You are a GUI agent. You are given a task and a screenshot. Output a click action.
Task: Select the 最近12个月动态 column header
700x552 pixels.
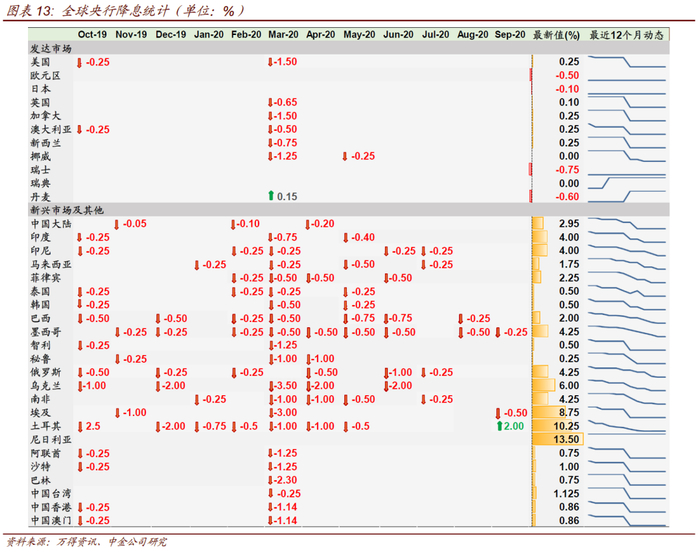[x=626, y=35]
